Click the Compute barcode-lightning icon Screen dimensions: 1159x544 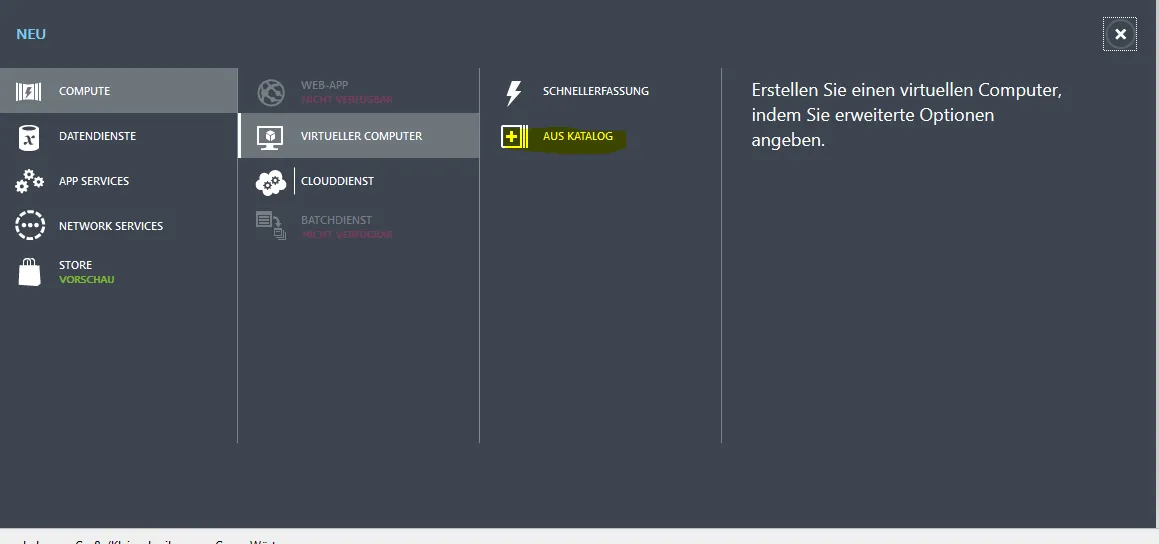pos(29,92)
